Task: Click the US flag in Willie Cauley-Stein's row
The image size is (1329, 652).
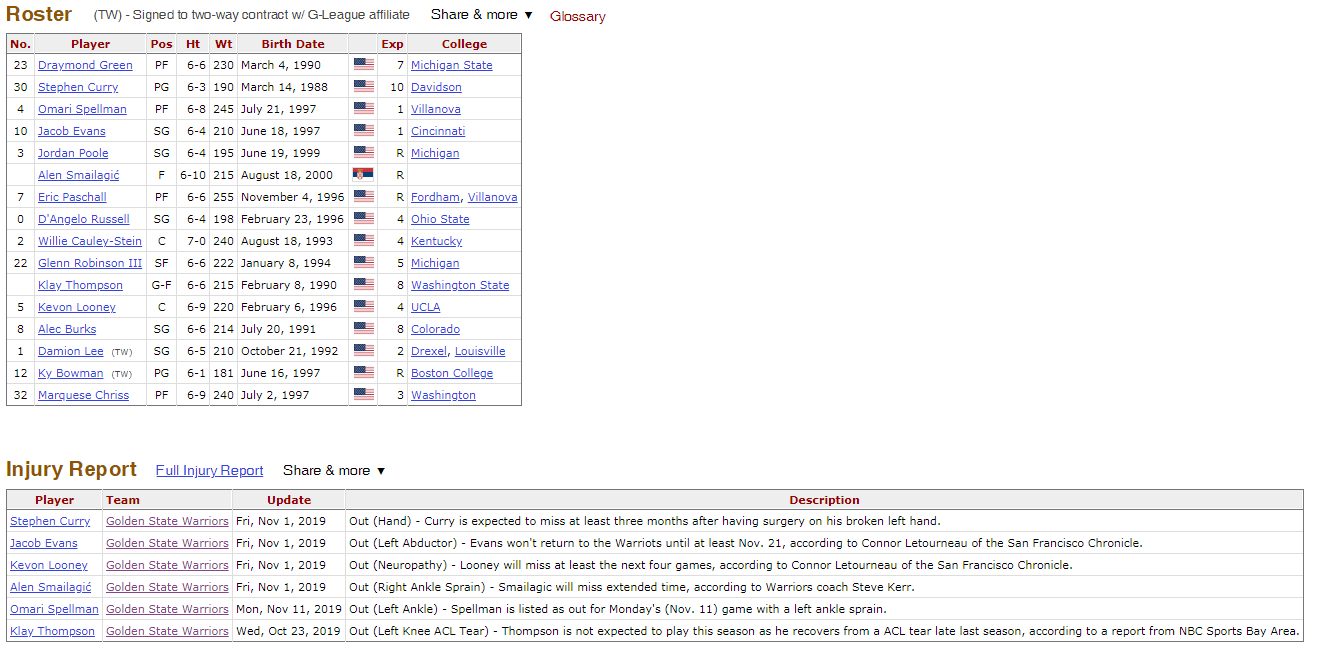Action: 363,241
